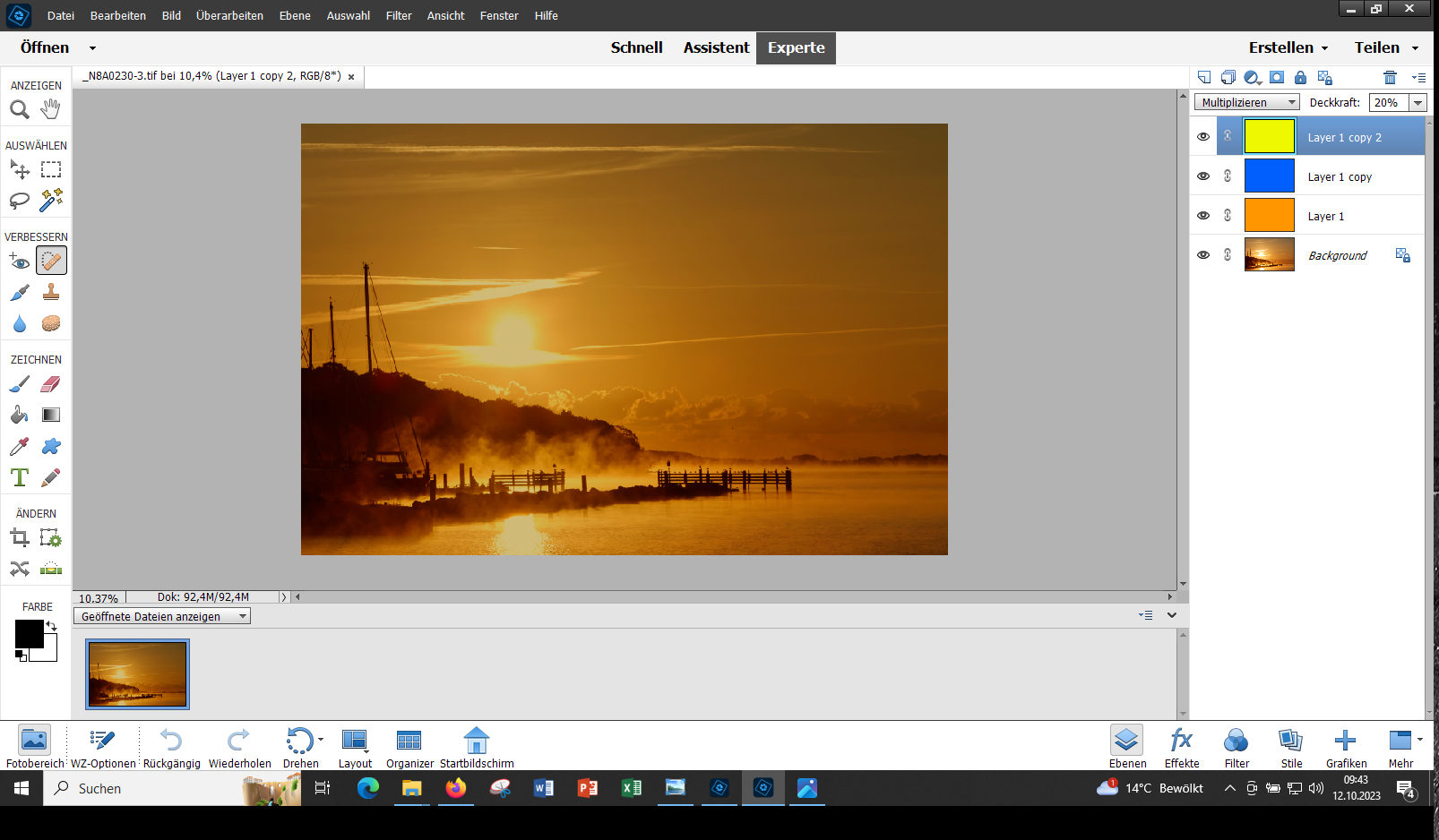Select the Zoom tool
Viewport: 1439px width, 840px height.
tap(20, 110)
